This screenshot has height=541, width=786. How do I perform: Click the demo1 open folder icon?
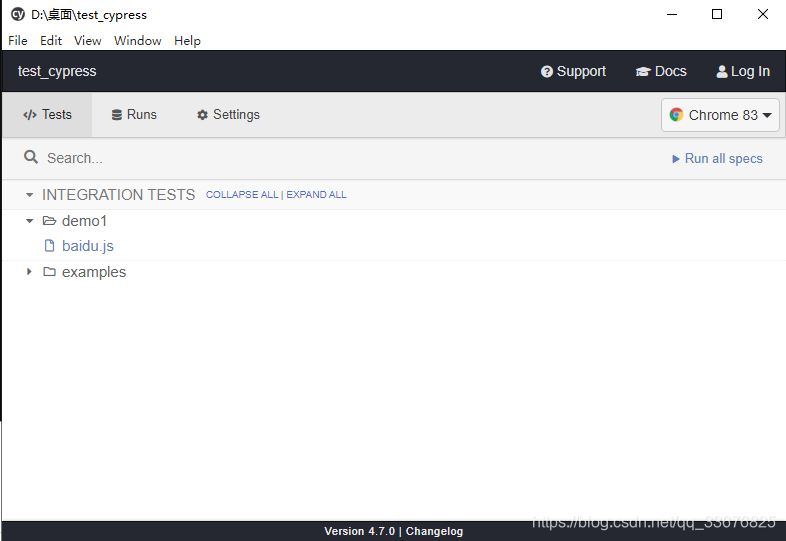click(x=49, y=221)
